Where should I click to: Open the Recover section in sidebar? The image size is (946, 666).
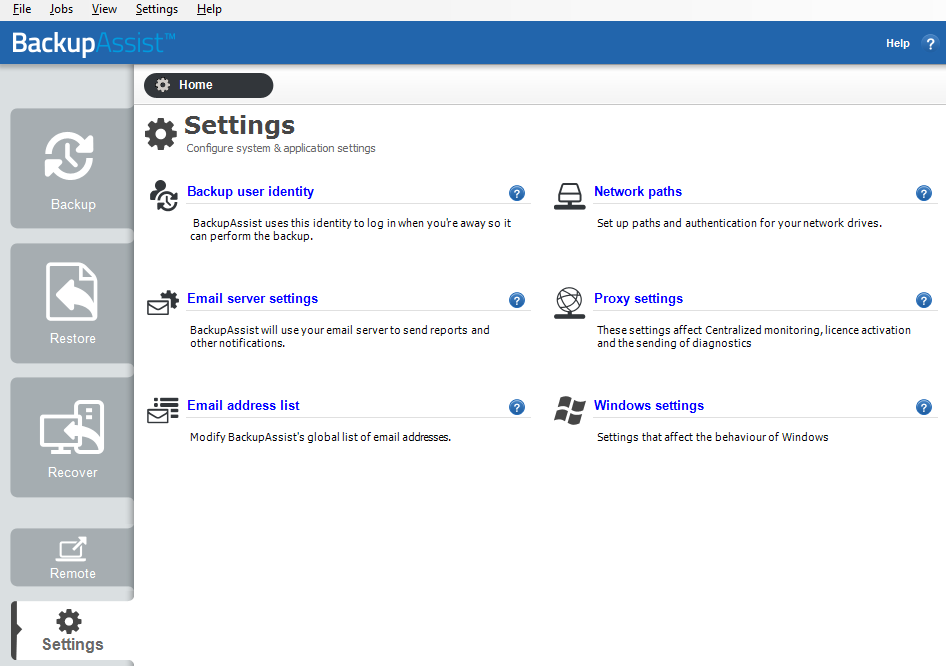[x=72, y=437]
